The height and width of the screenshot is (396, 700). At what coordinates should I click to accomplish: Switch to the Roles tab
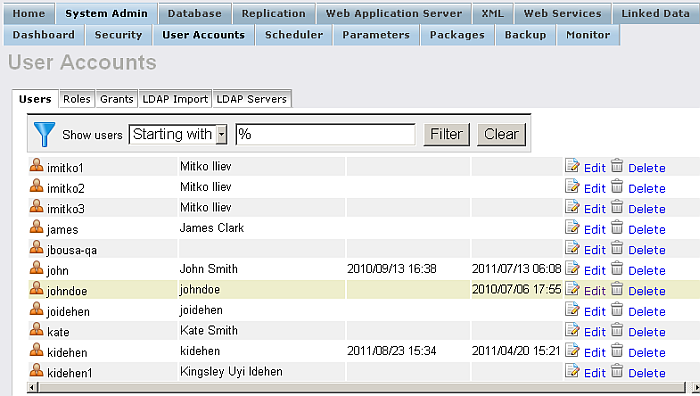pyautogui.click(x=77, y=99)
